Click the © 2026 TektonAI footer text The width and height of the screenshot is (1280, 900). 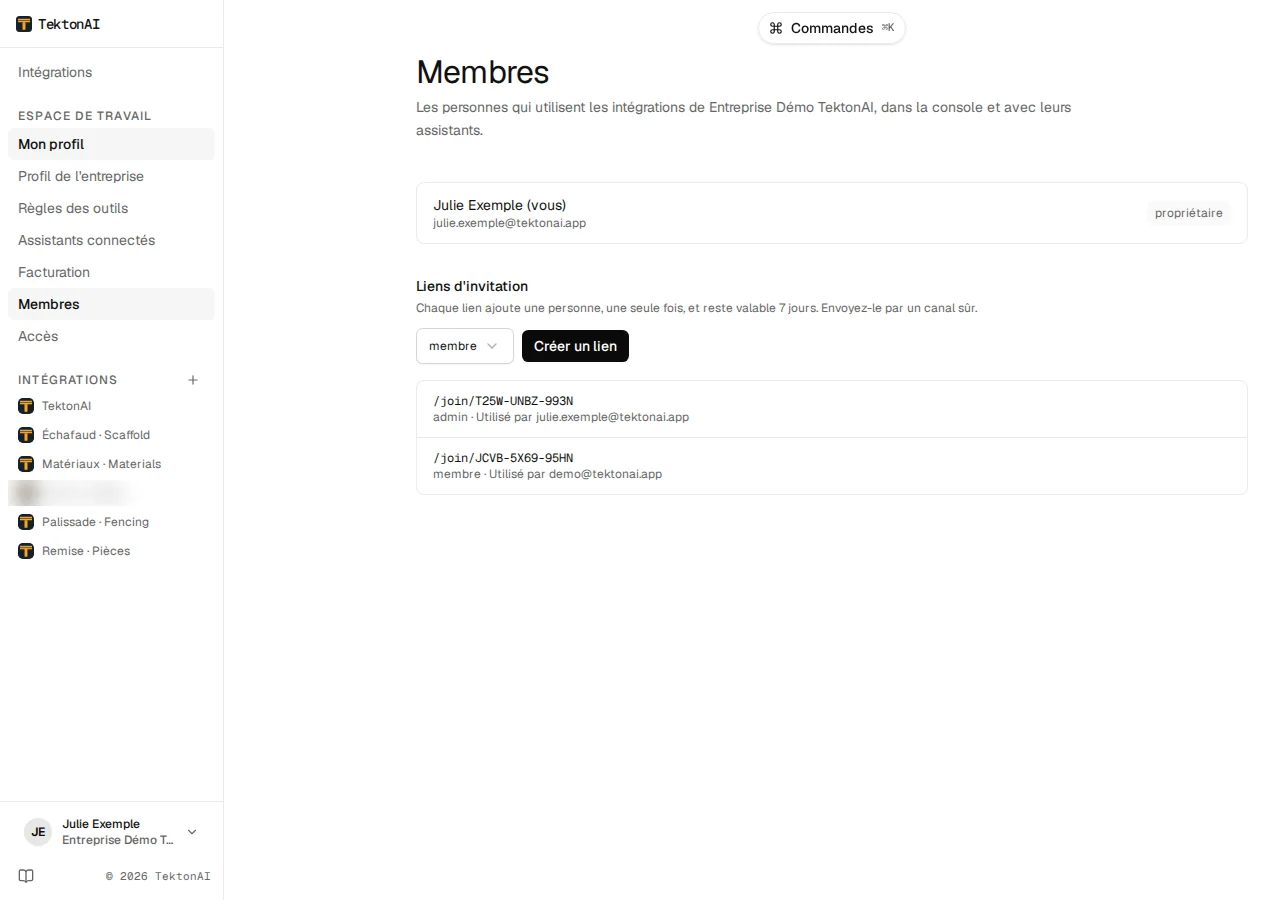point(158,876)
